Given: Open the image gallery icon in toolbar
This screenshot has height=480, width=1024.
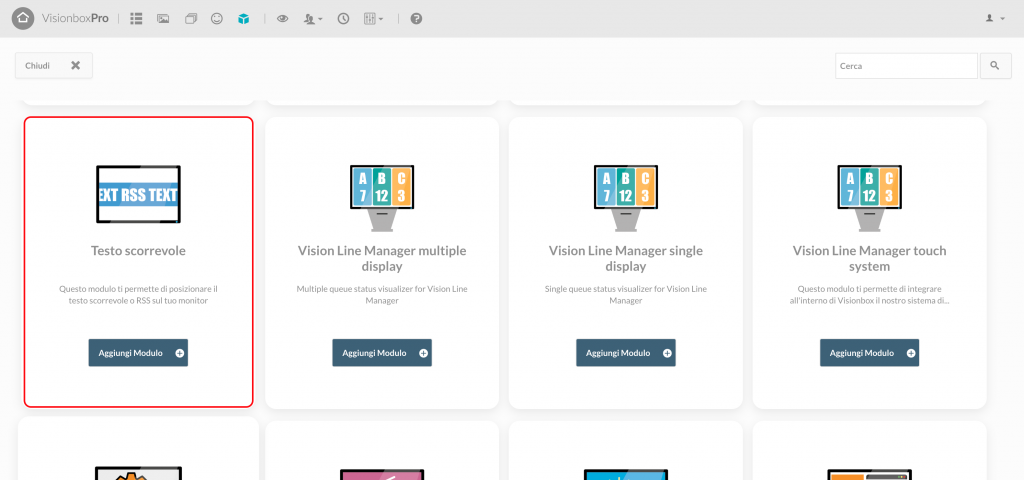Looking at the screenshot, I should click(163, 19).
